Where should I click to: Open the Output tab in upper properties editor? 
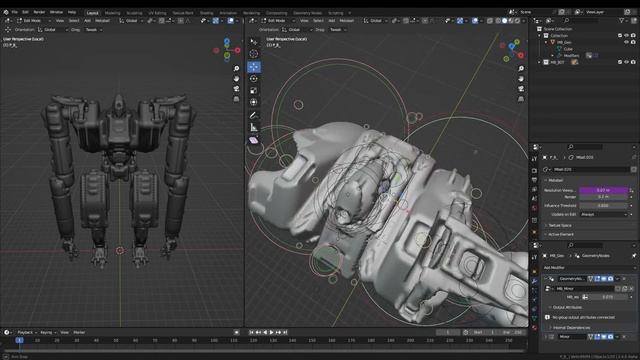click(x=535, y=180)
